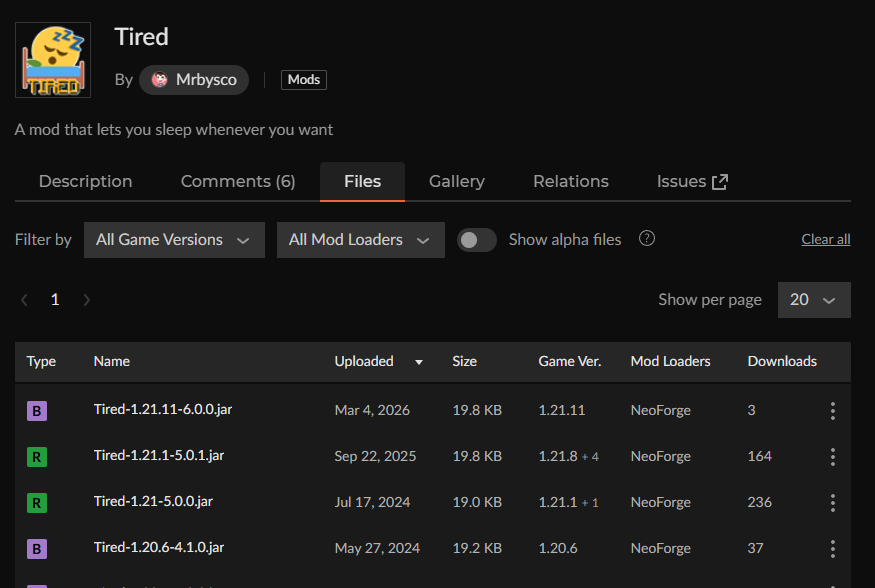Go to next page arrow
Viewport: 875px width, 588px height.
[87, 300]
